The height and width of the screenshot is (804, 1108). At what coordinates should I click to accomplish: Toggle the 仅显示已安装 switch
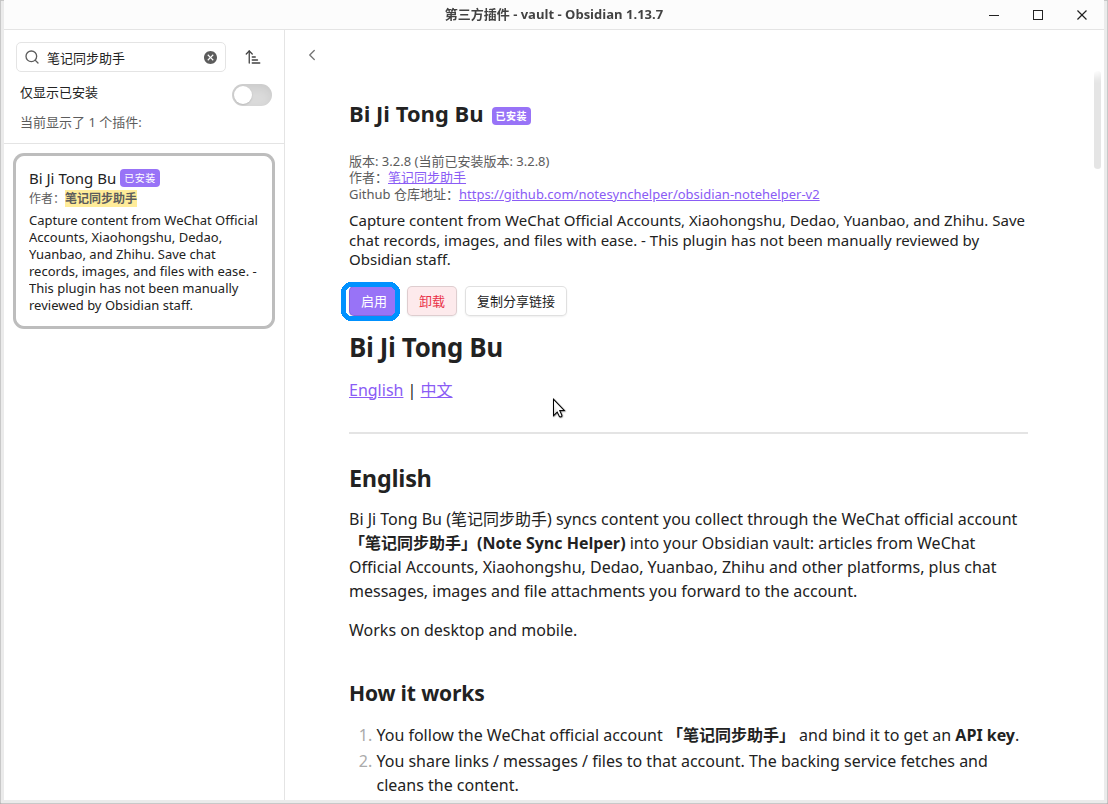(x=252, y=95)
